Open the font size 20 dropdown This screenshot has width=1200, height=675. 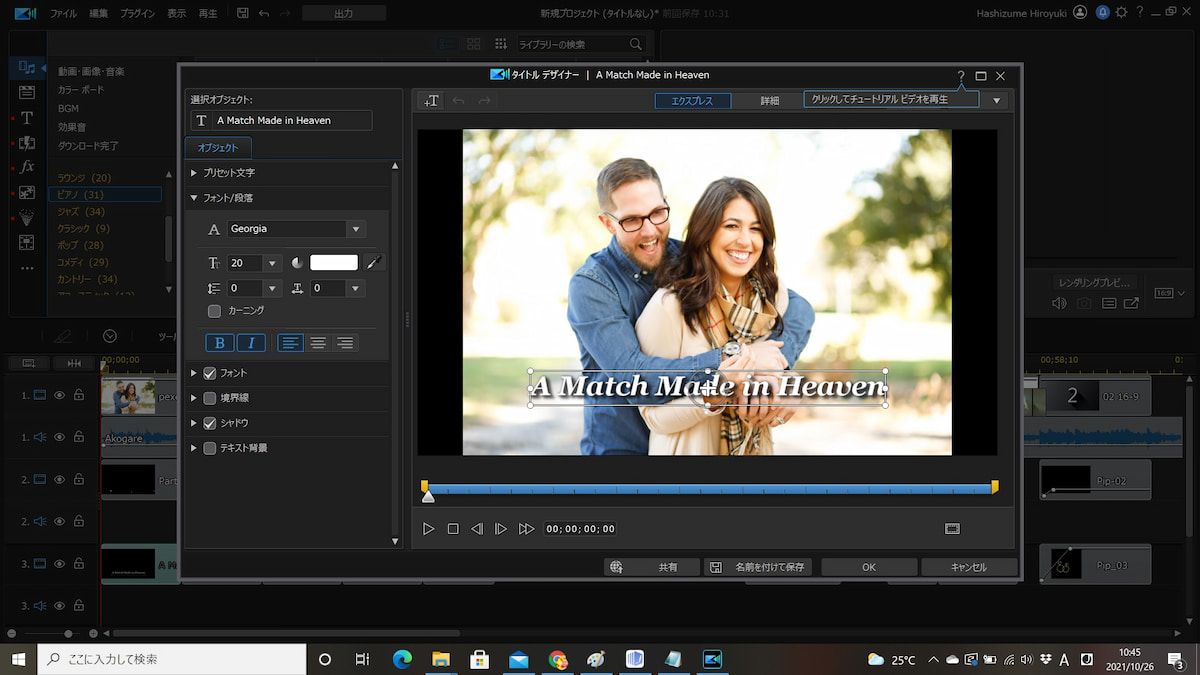point(272,263)
